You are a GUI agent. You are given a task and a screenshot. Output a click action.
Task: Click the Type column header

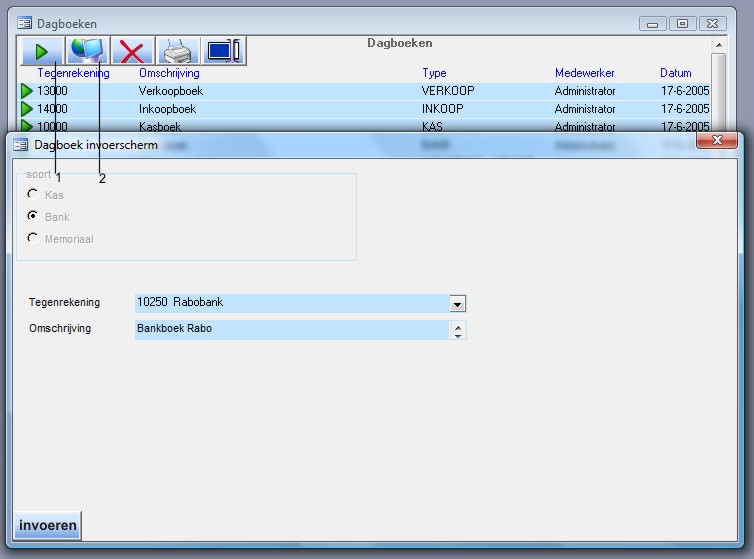pyautogui.click(x=434, y=73)
